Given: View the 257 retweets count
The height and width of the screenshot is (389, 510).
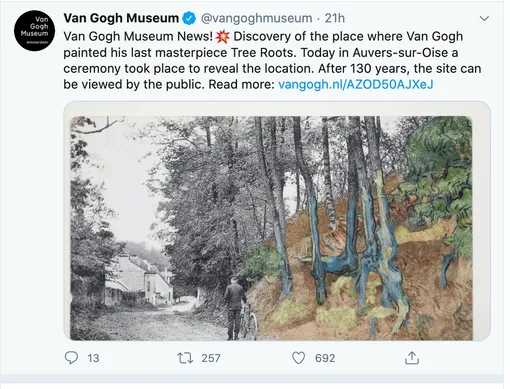Looking at the screenshot, I should (211, 358).
